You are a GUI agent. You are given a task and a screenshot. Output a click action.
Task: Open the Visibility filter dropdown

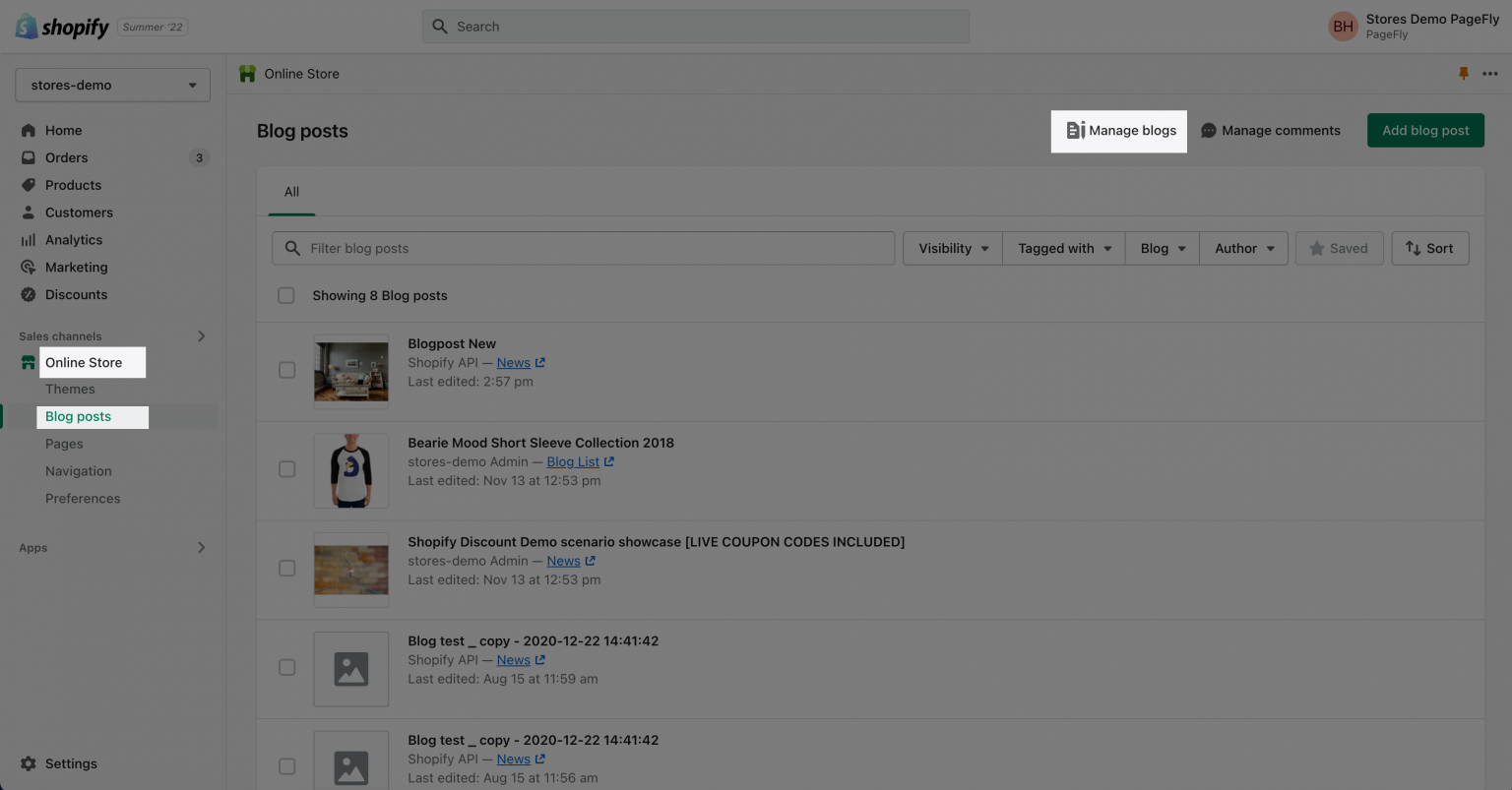click(x=953, y=249)
